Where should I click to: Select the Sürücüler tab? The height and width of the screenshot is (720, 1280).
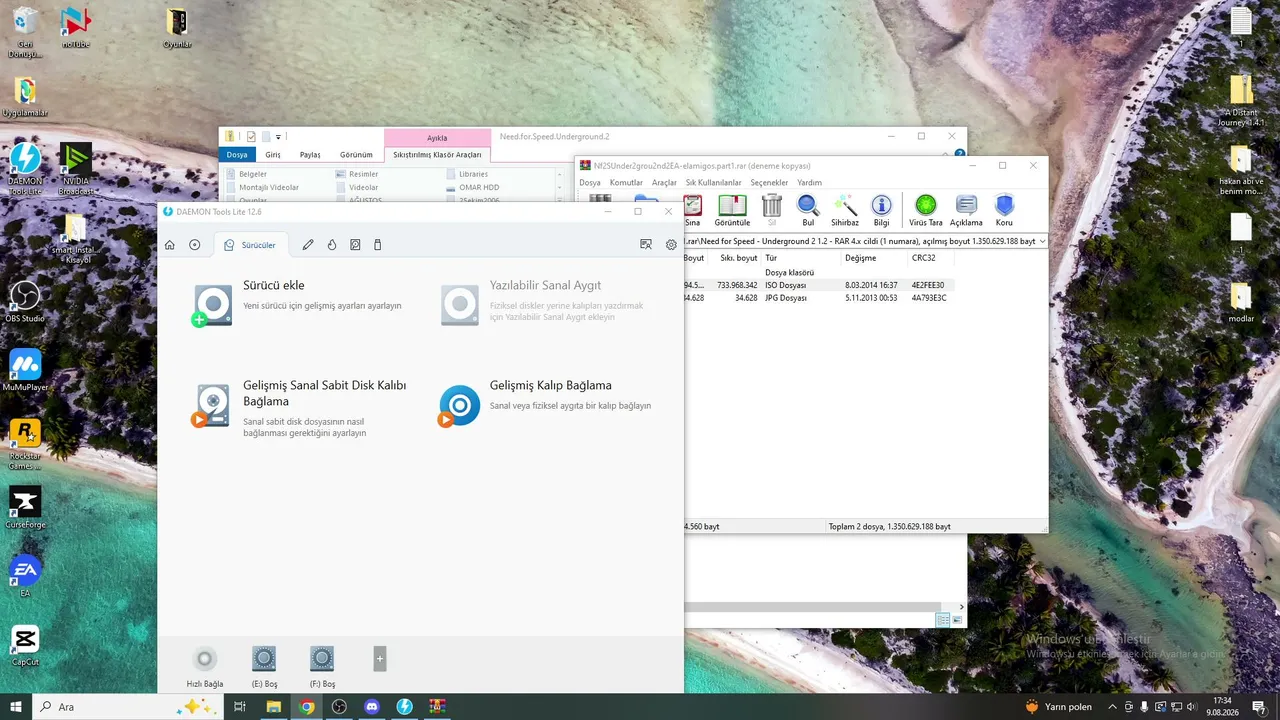250,245
